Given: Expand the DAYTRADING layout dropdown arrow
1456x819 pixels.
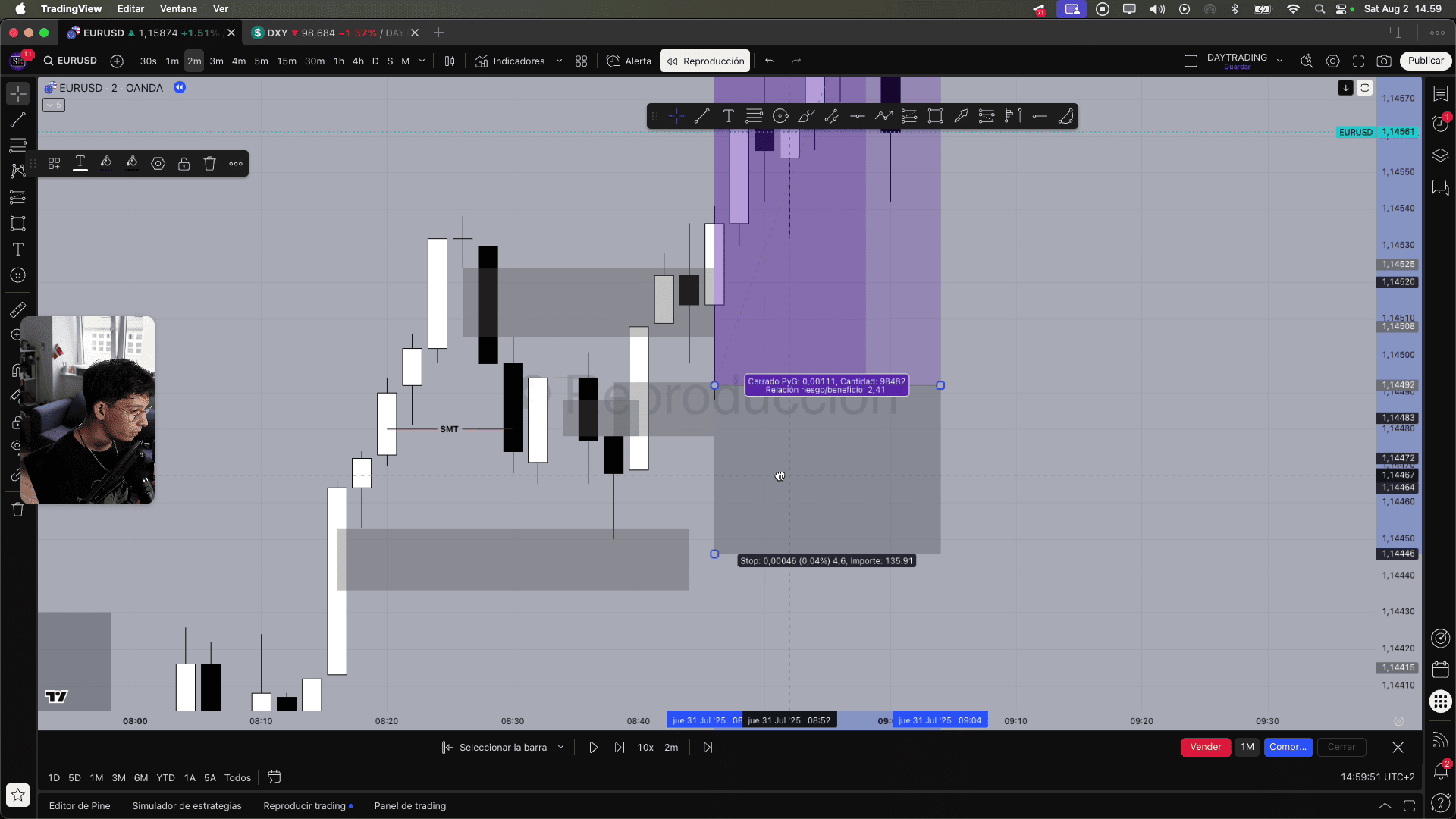Looking at the screenshot, I should point(1280,61).
